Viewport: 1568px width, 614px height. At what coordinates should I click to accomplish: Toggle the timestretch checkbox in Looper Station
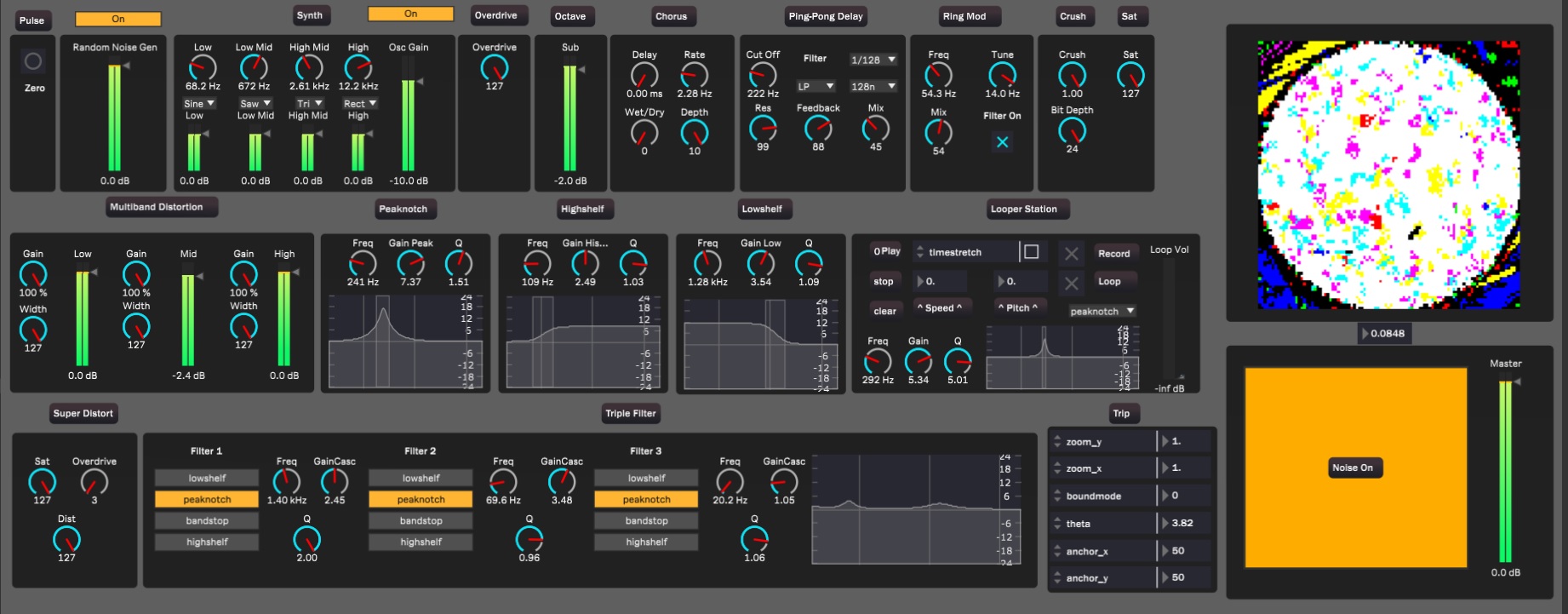[1031, 252]
